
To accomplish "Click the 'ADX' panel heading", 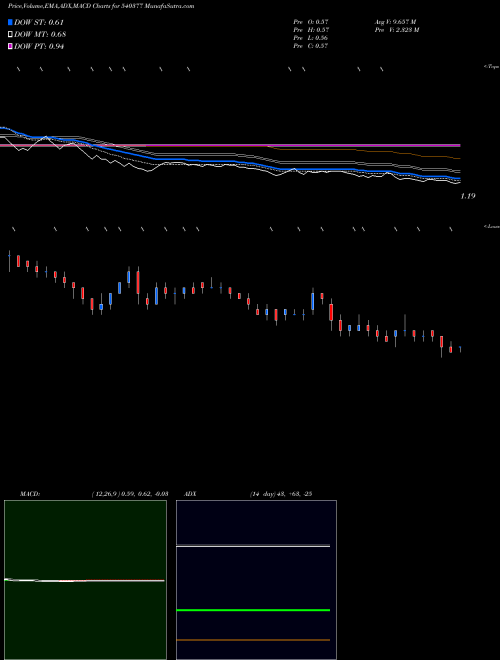I will tap(190, 494).
